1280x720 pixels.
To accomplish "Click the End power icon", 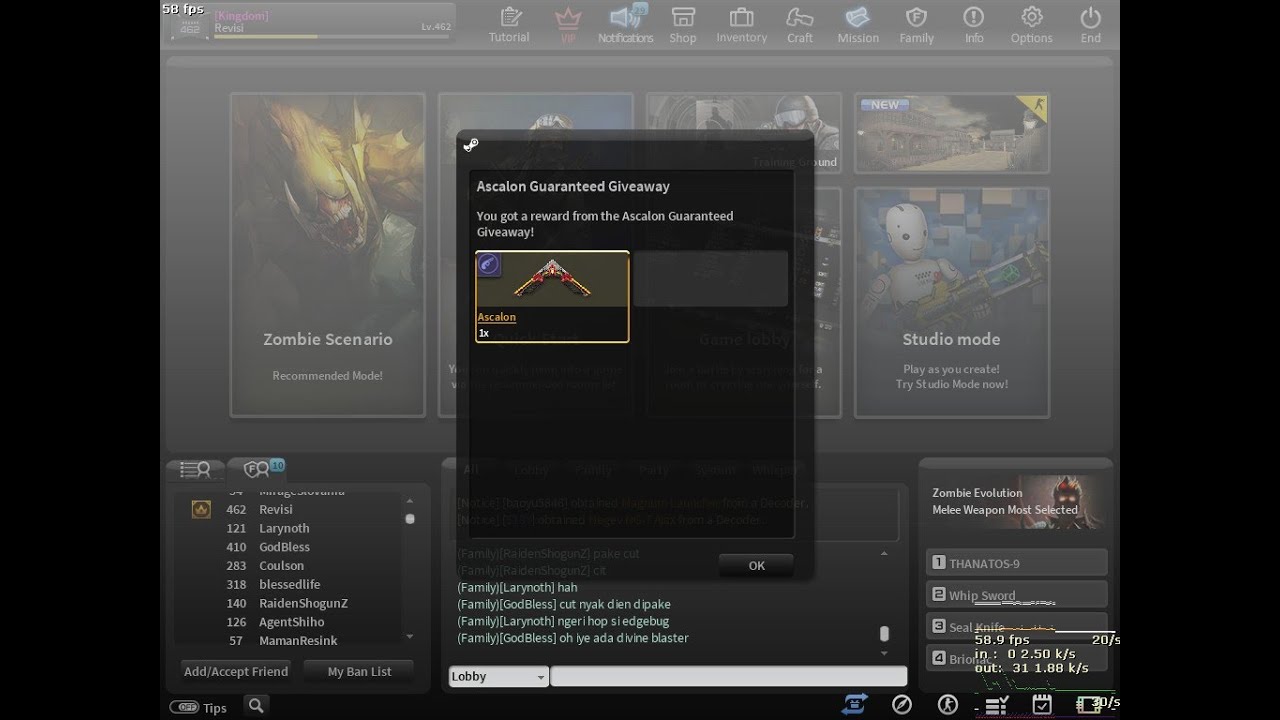I will 1090,17.
